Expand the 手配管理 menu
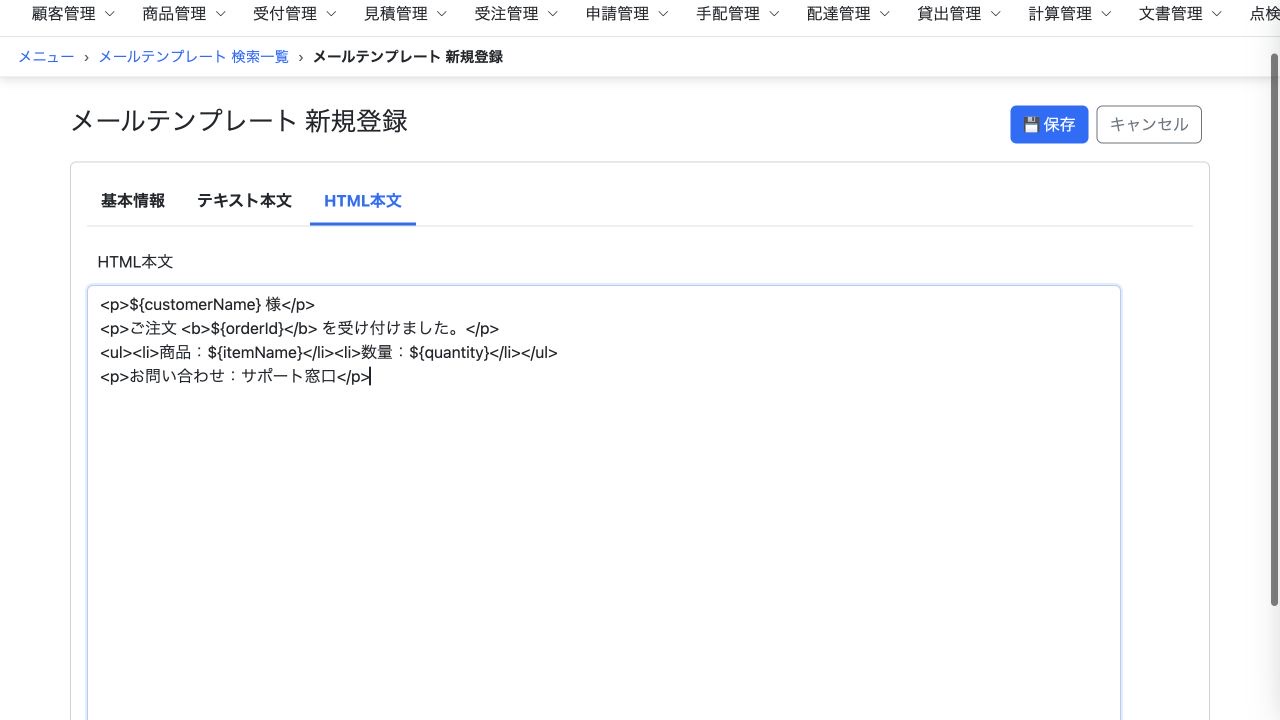1280x720 pixels. pos(738,14)
